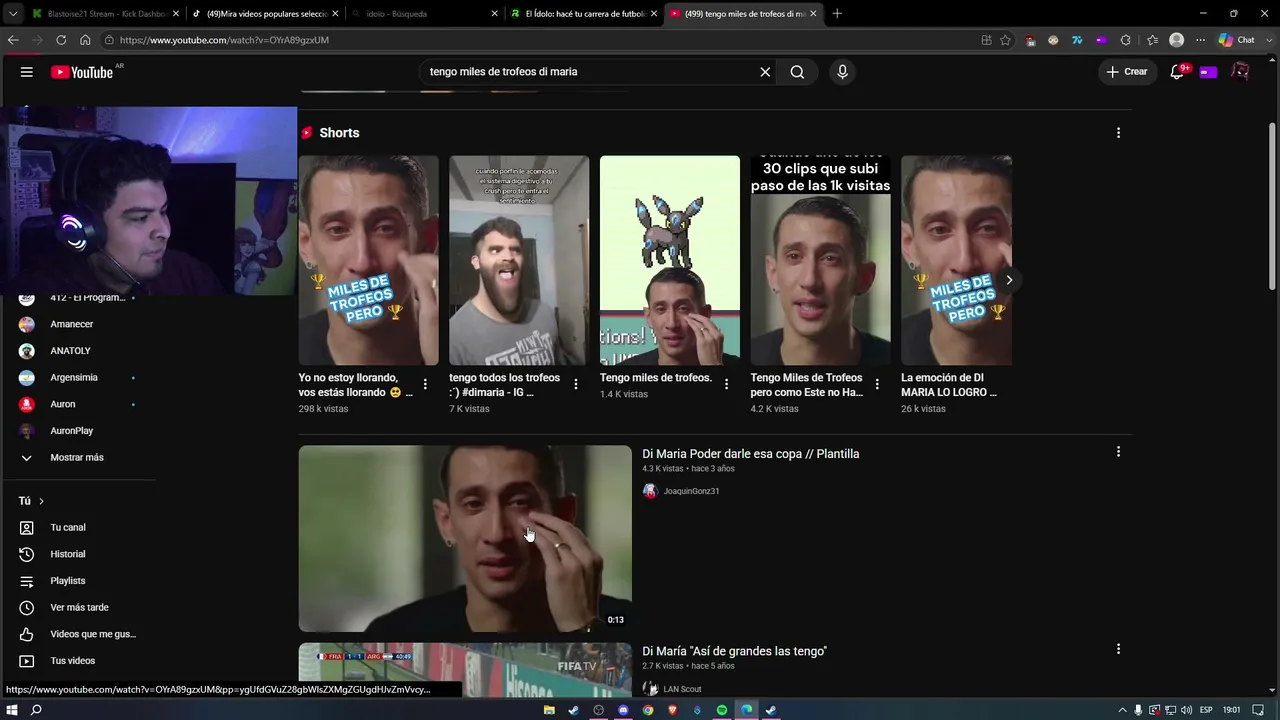Expand subscriptions with Mostrar más
The height and width of the screenshot is (720, 1280).
pyautogui.click(x=78, y=457)
